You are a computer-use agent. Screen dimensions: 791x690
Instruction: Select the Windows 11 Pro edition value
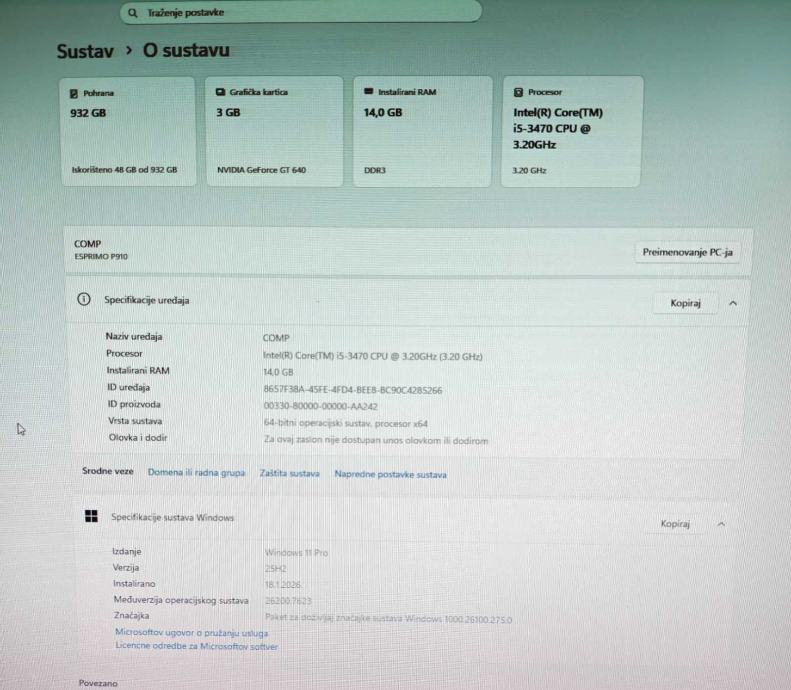(297, 553)
